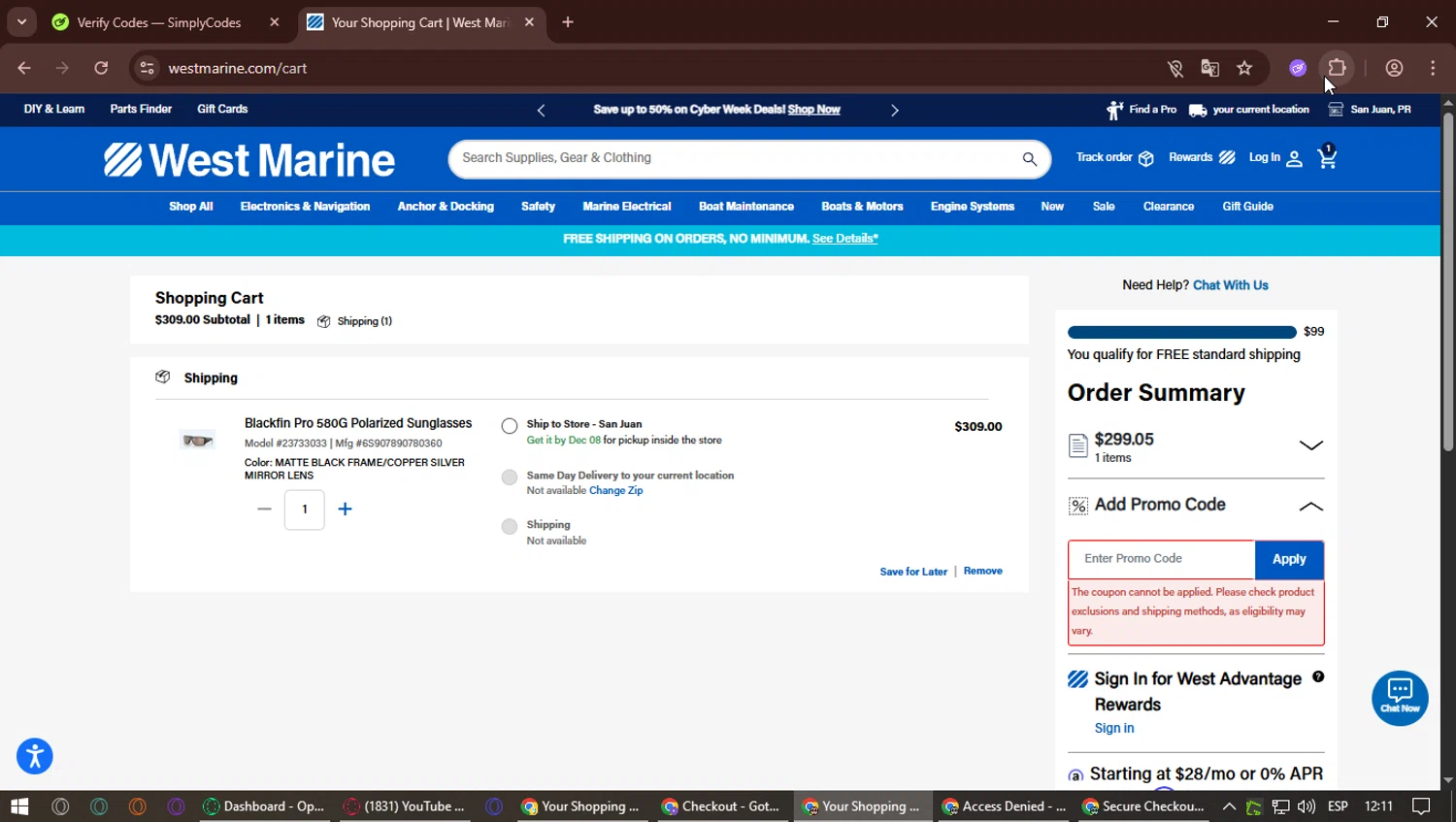Image resolution: width=1456 pixels, height=822 pixels.
Task: Open Track order from the header
Action: [1114, 157]
